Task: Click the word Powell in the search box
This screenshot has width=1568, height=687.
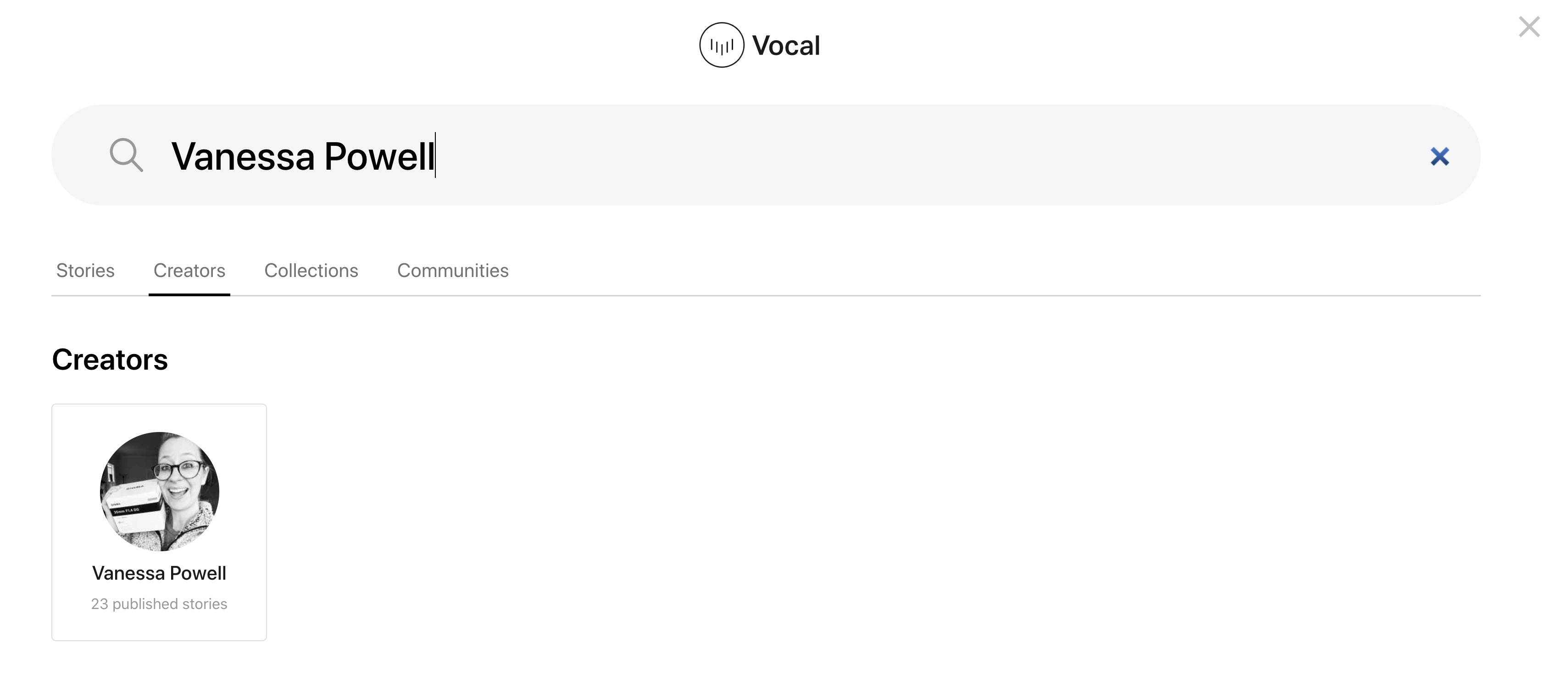Action: (x=379, y=156)
